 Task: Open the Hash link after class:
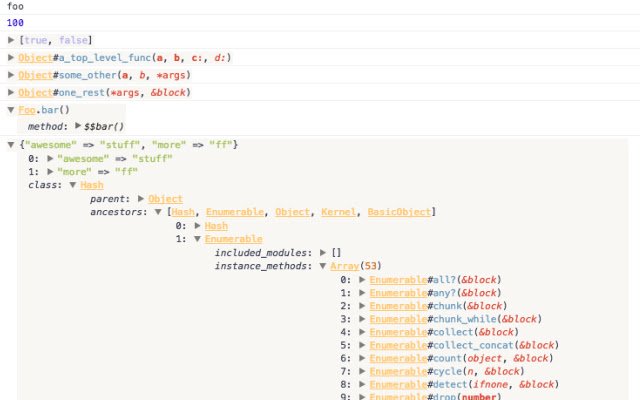click(92, 185)
